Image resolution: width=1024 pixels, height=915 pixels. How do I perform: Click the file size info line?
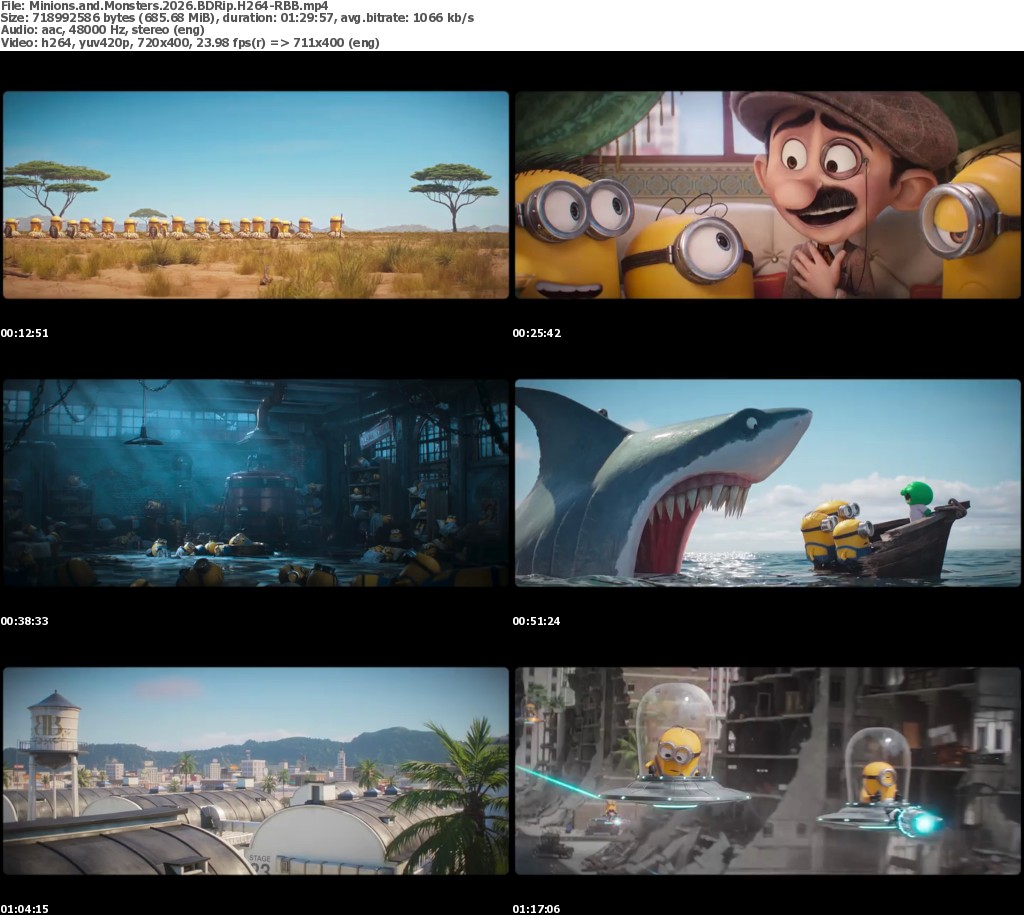pos(238,18)
